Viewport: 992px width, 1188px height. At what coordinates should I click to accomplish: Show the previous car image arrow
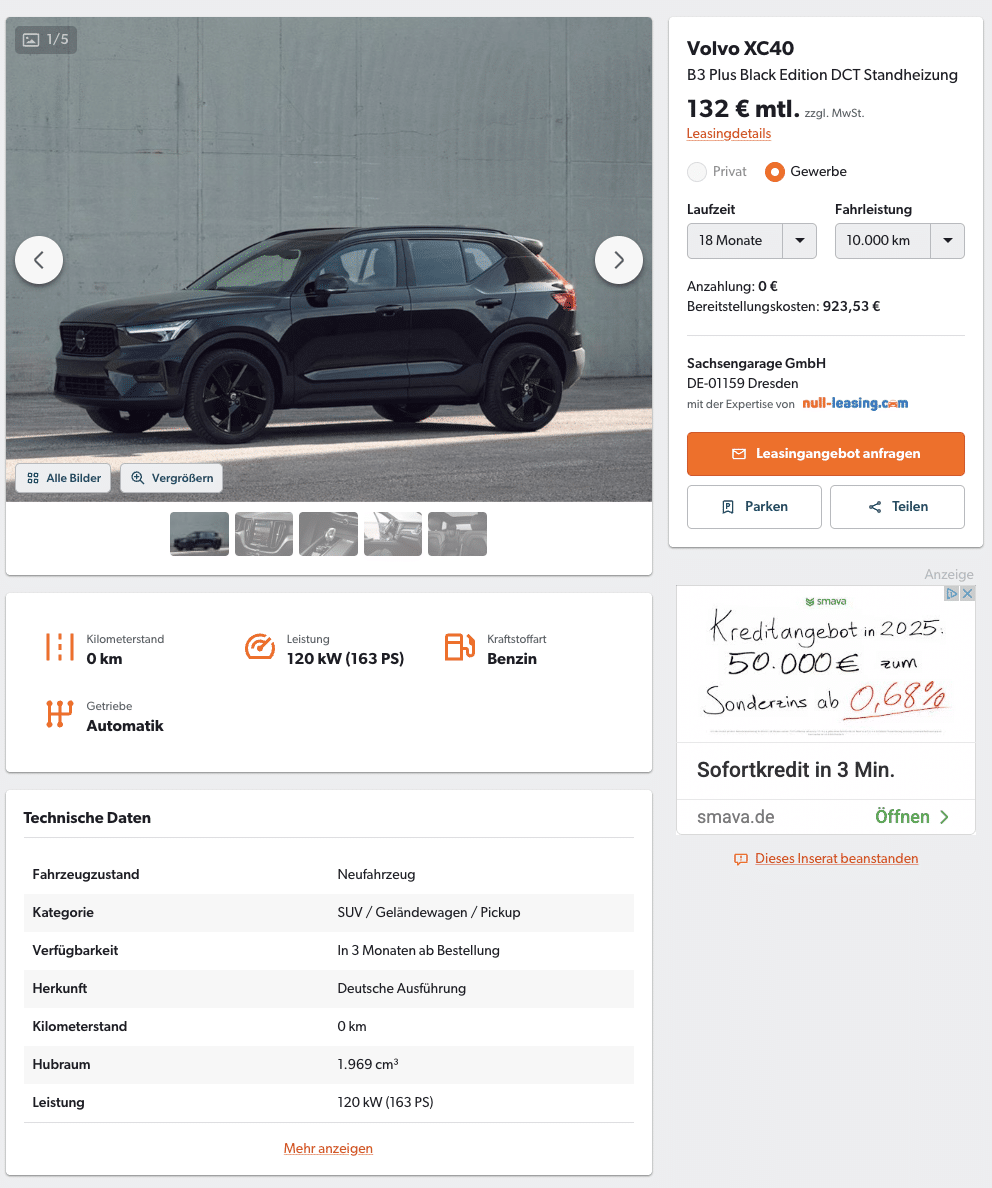(x=39, y=260)
